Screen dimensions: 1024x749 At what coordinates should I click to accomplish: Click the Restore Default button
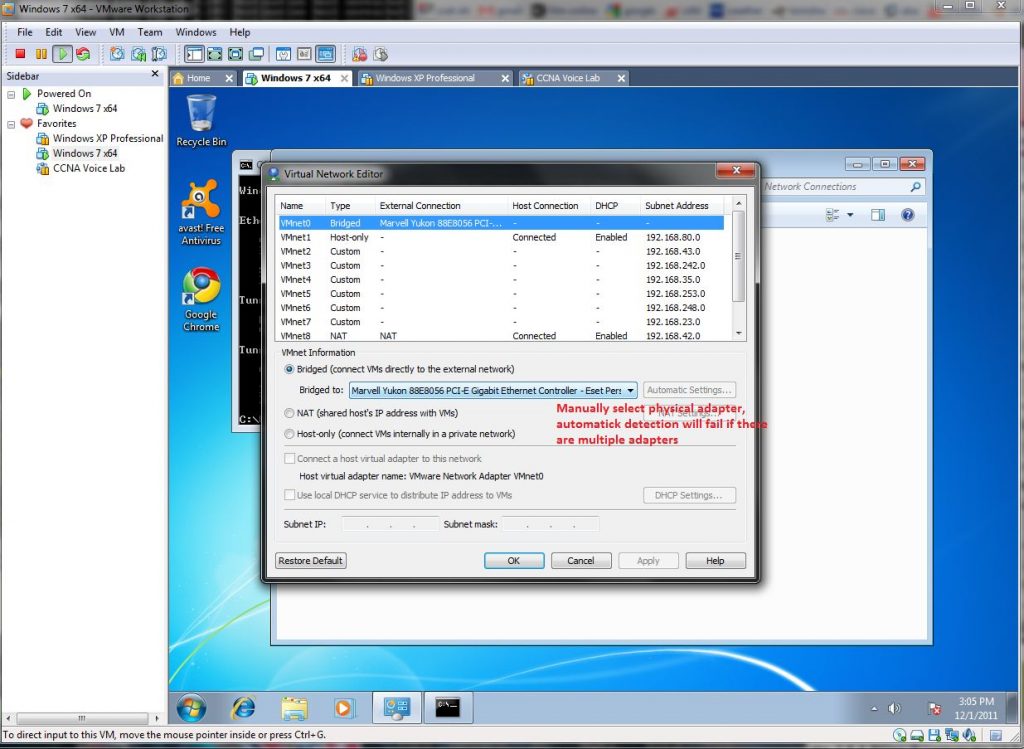(x=310, y=560)
